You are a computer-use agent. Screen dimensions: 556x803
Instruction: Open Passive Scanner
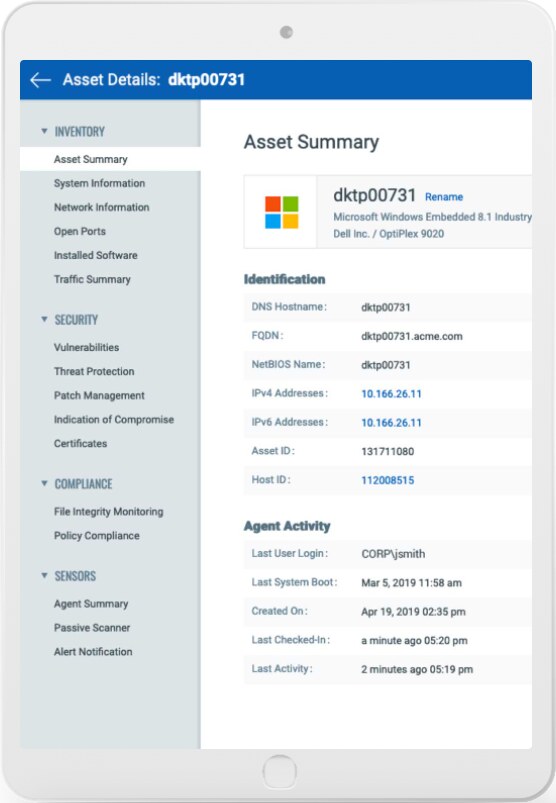tap(92, 628)
